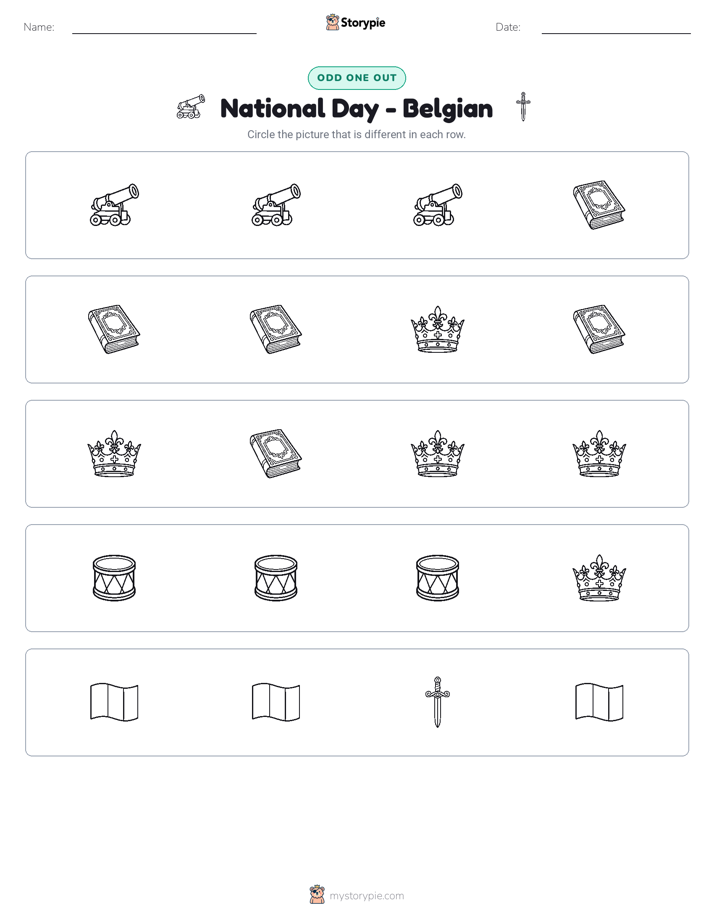The height and width of the screenshot is (924, 714).
Task: Circle the sword in the flag row
Action: pyautogui.click(x=437, y=702)
